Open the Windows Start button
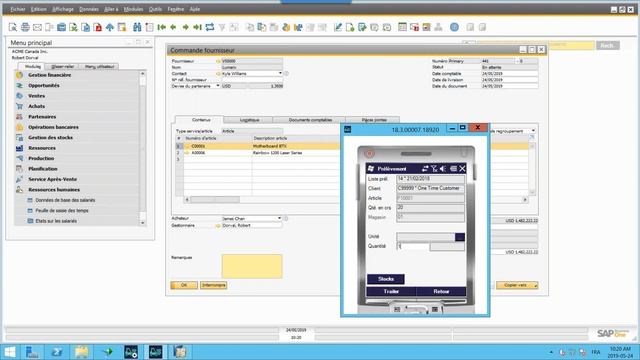The image size is (640, 360). point(10,352)
